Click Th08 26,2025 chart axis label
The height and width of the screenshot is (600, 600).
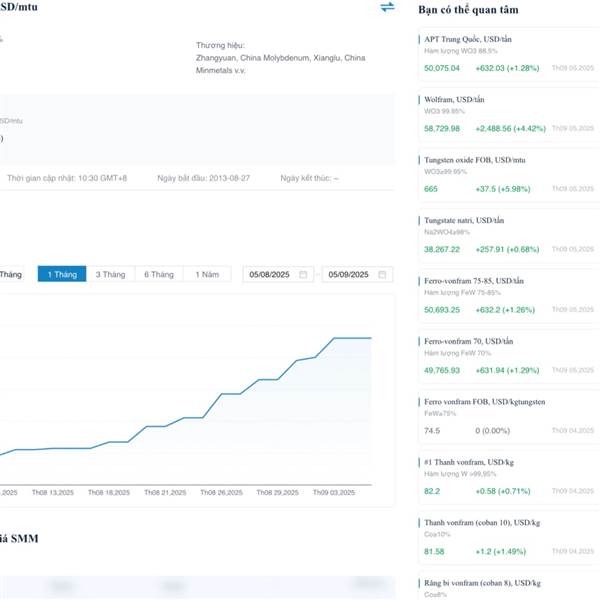tap(221, 492)
